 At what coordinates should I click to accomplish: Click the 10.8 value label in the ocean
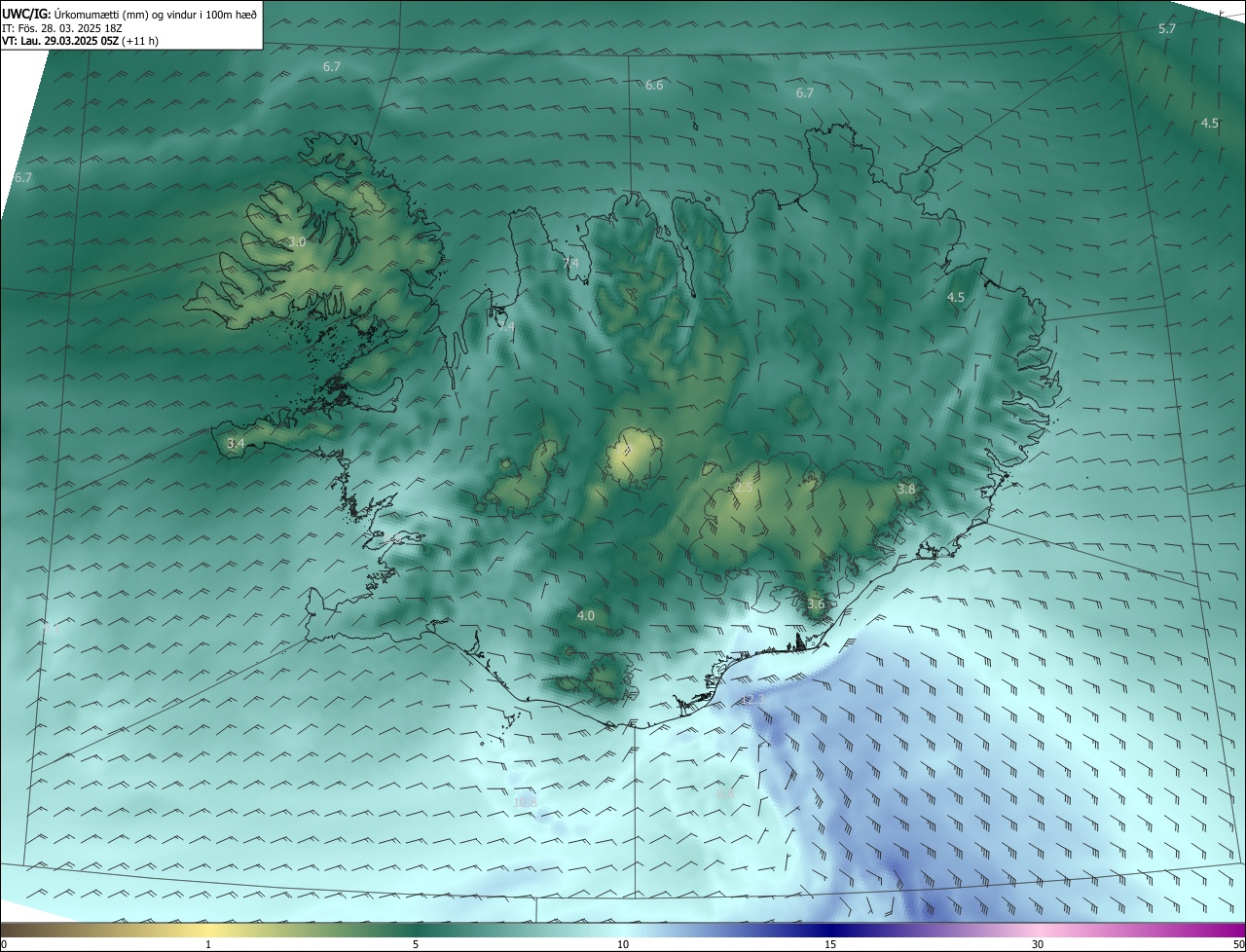(x=525, y=802)
